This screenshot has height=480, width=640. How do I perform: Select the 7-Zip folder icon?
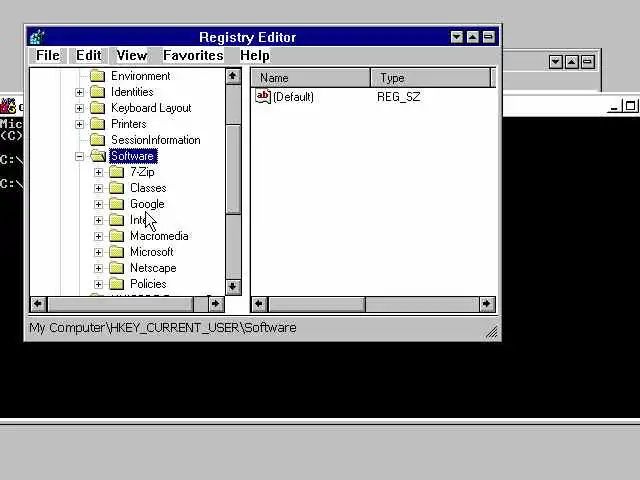click(x=116, y=172)
